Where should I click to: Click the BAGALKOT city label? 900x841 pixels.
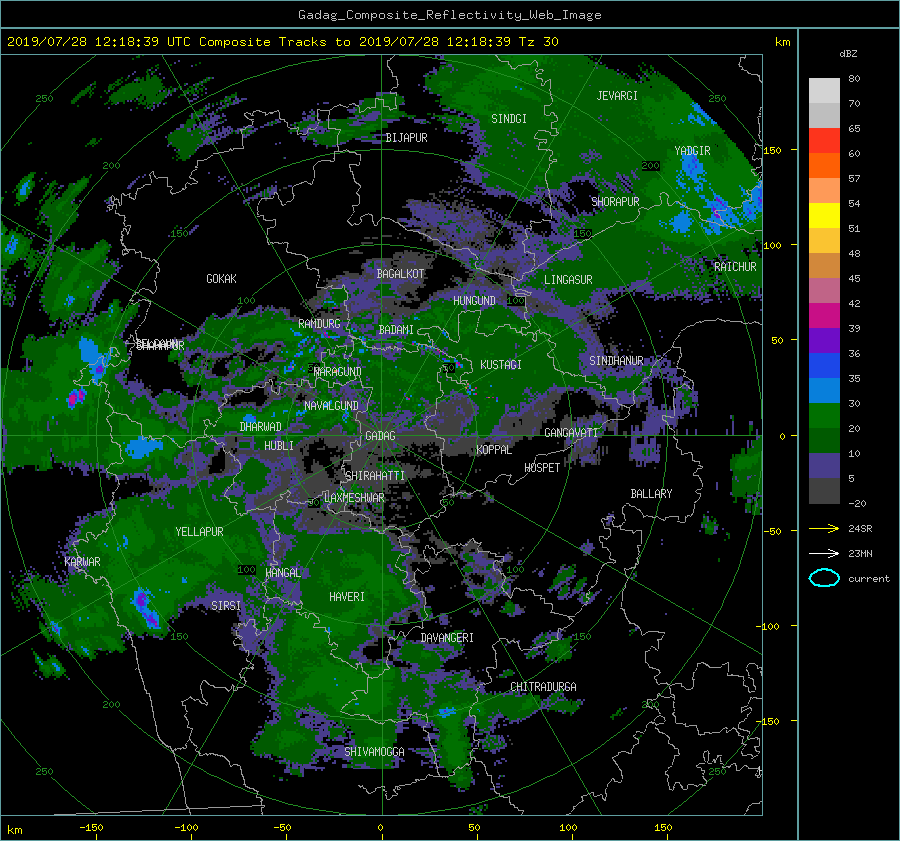coord(400,274)
